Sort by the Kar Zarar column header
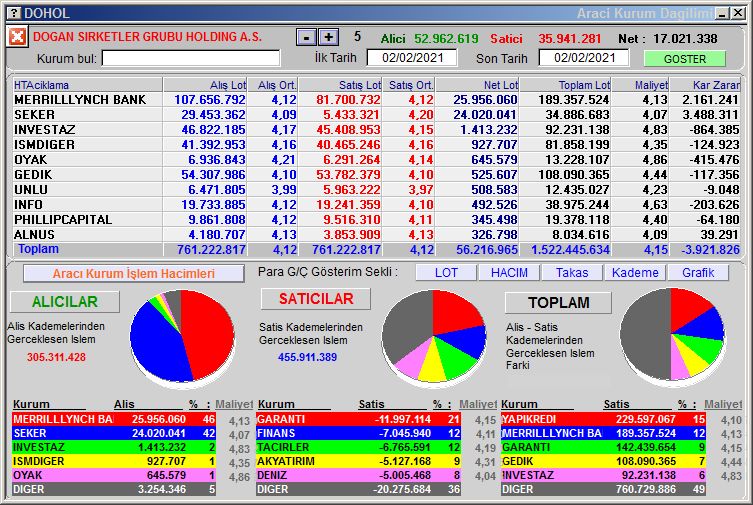 (x=705, y=85)
